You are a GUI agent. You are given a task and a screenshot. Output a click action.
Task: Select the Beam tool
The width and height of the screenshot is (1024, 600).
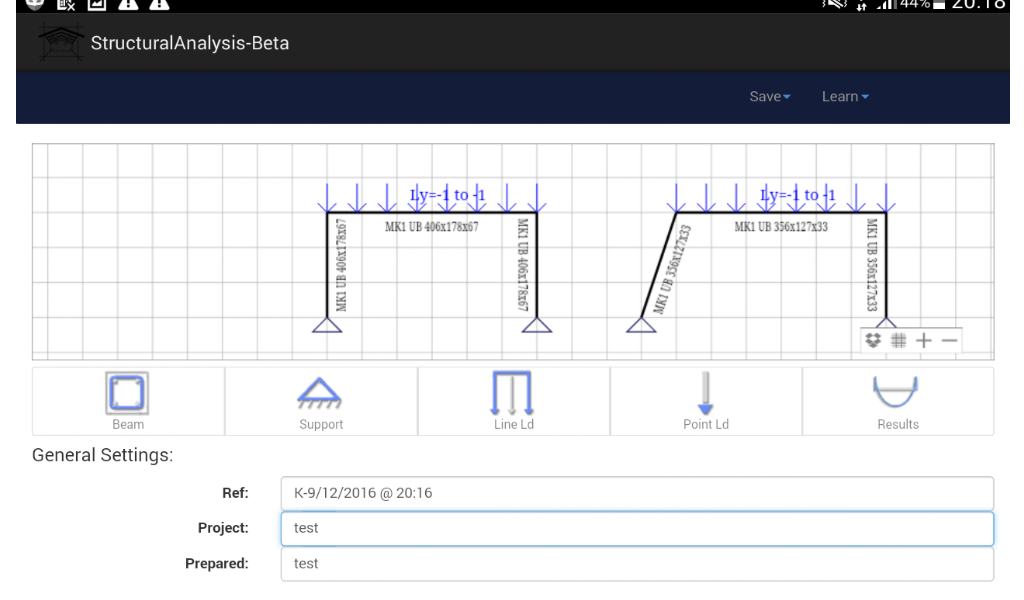(128, 401)
